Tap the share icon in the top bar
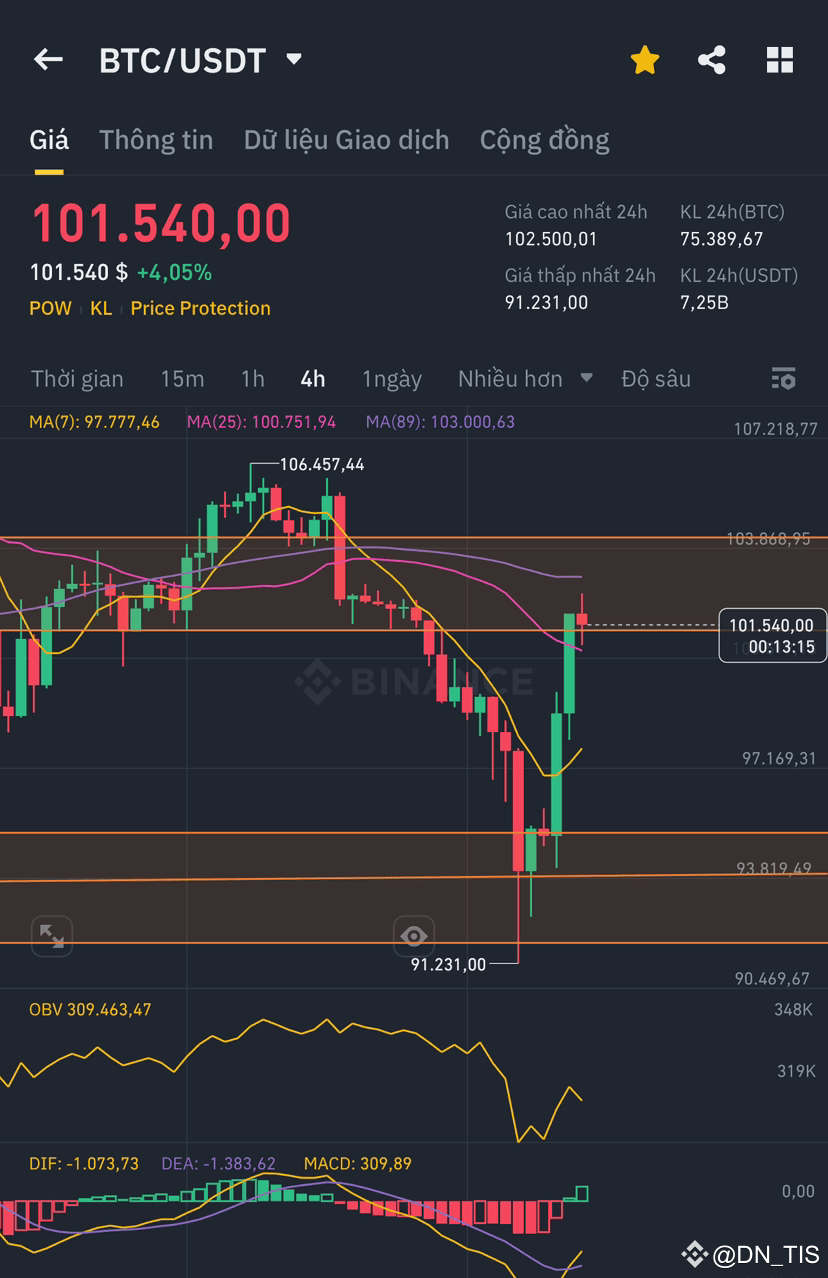 [x=712, y=59]
